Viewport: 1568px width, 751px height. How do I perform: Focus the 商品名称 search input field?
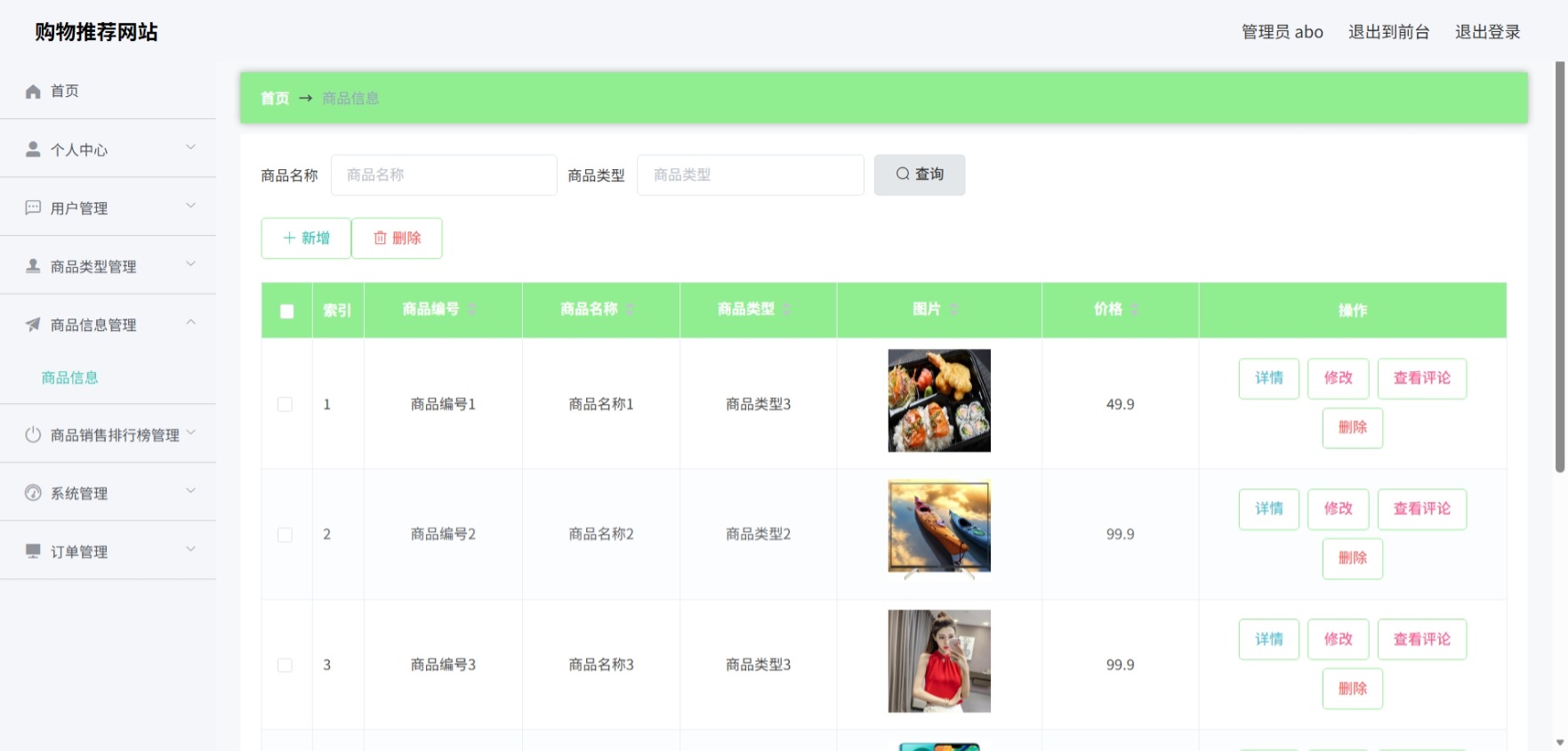coord(444,175)
